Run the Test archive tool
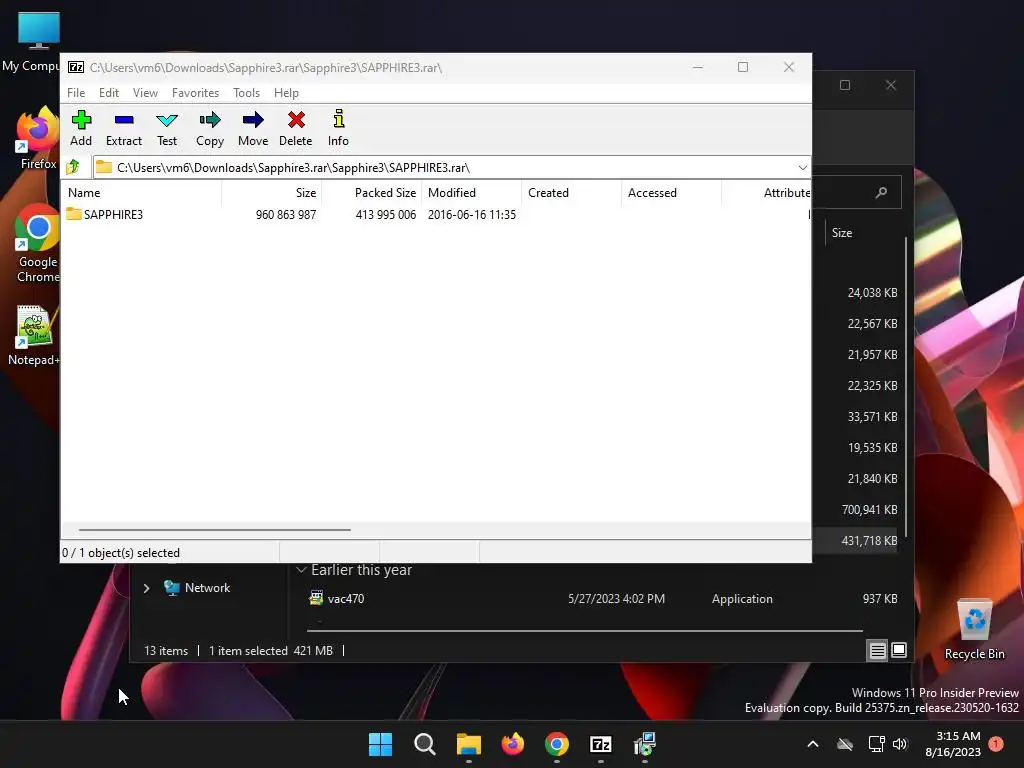Image resolution: width=1024 pixels, height=768 pixels. tap(167, 129)
